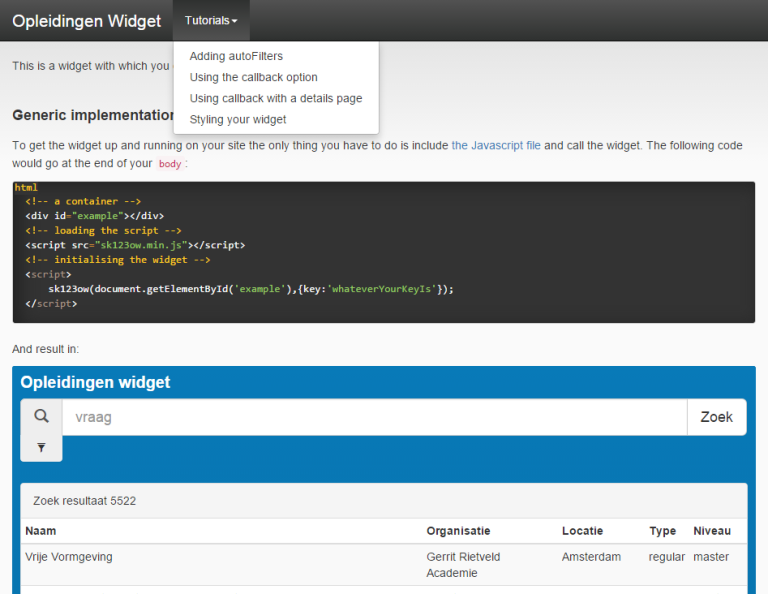Click the Locatie column header
Viewport: 768px width, 594px height.
[x=582, y=531]
